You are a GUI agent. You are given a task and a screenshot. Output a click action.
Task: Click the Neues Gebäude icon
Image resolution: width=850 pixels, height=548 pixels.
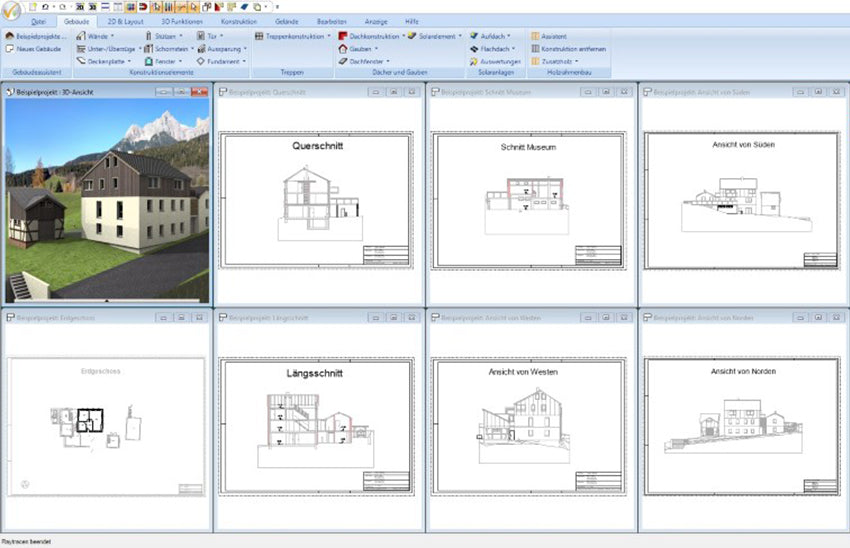[9, 48]
